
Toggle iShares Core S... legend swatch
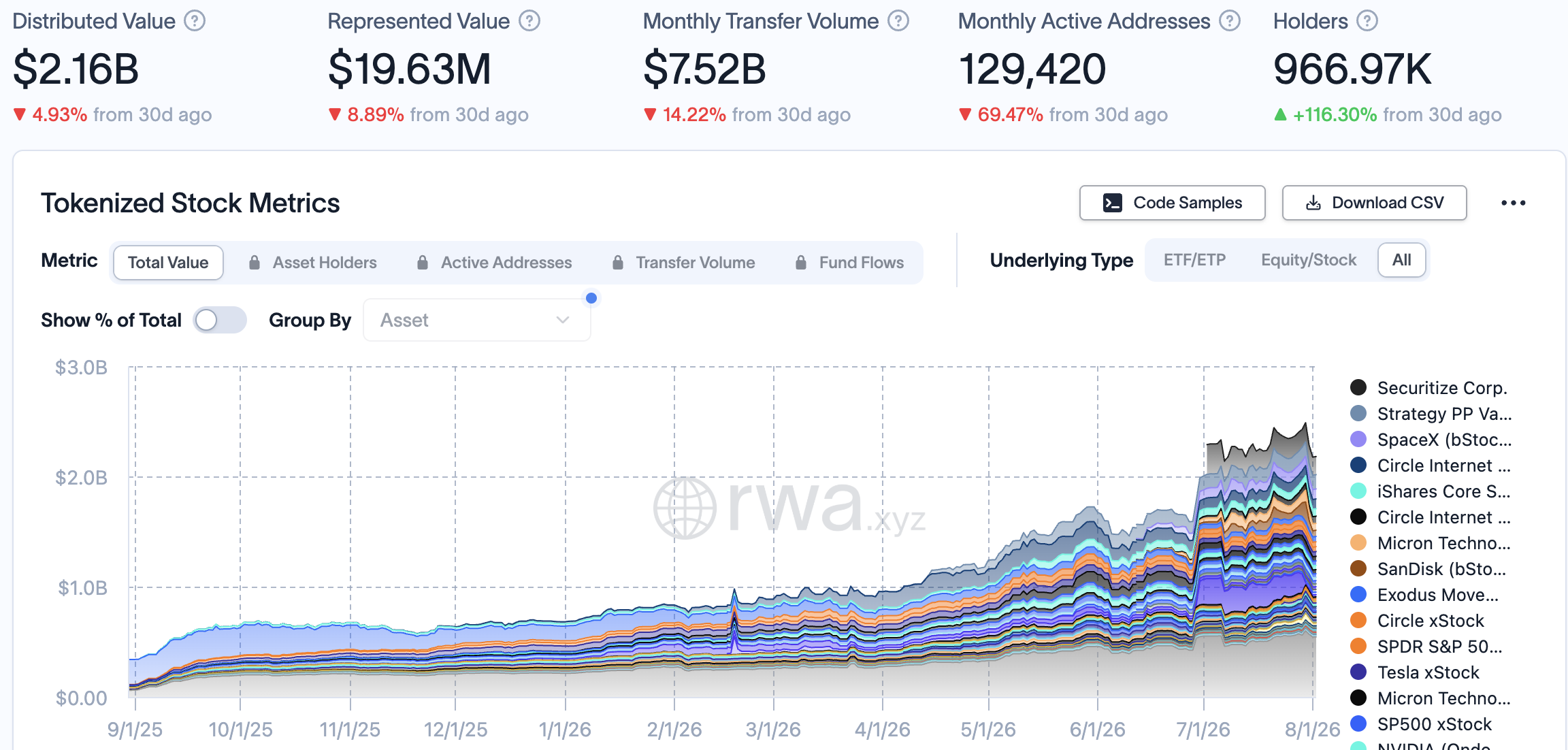[x=1358, y=491]
